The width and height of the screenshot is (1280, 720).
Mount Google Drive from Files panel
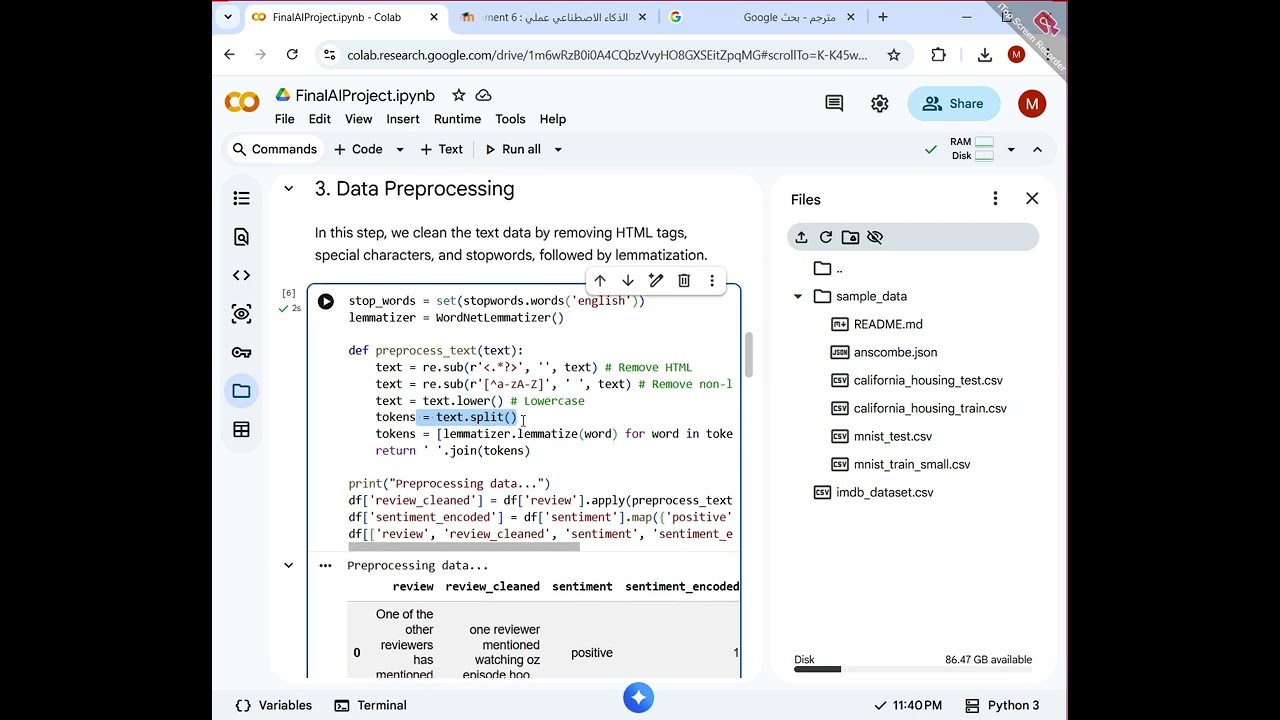pos(850,237)
